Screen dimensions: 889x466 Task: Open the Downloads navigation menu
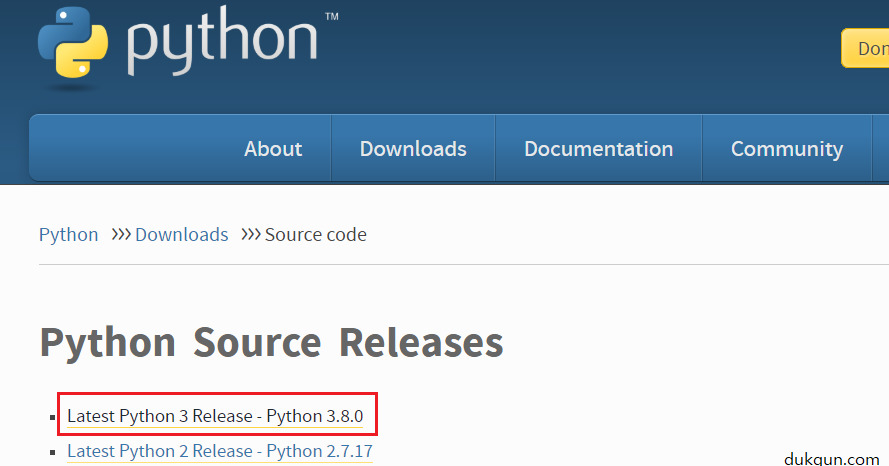coord(413,149)
